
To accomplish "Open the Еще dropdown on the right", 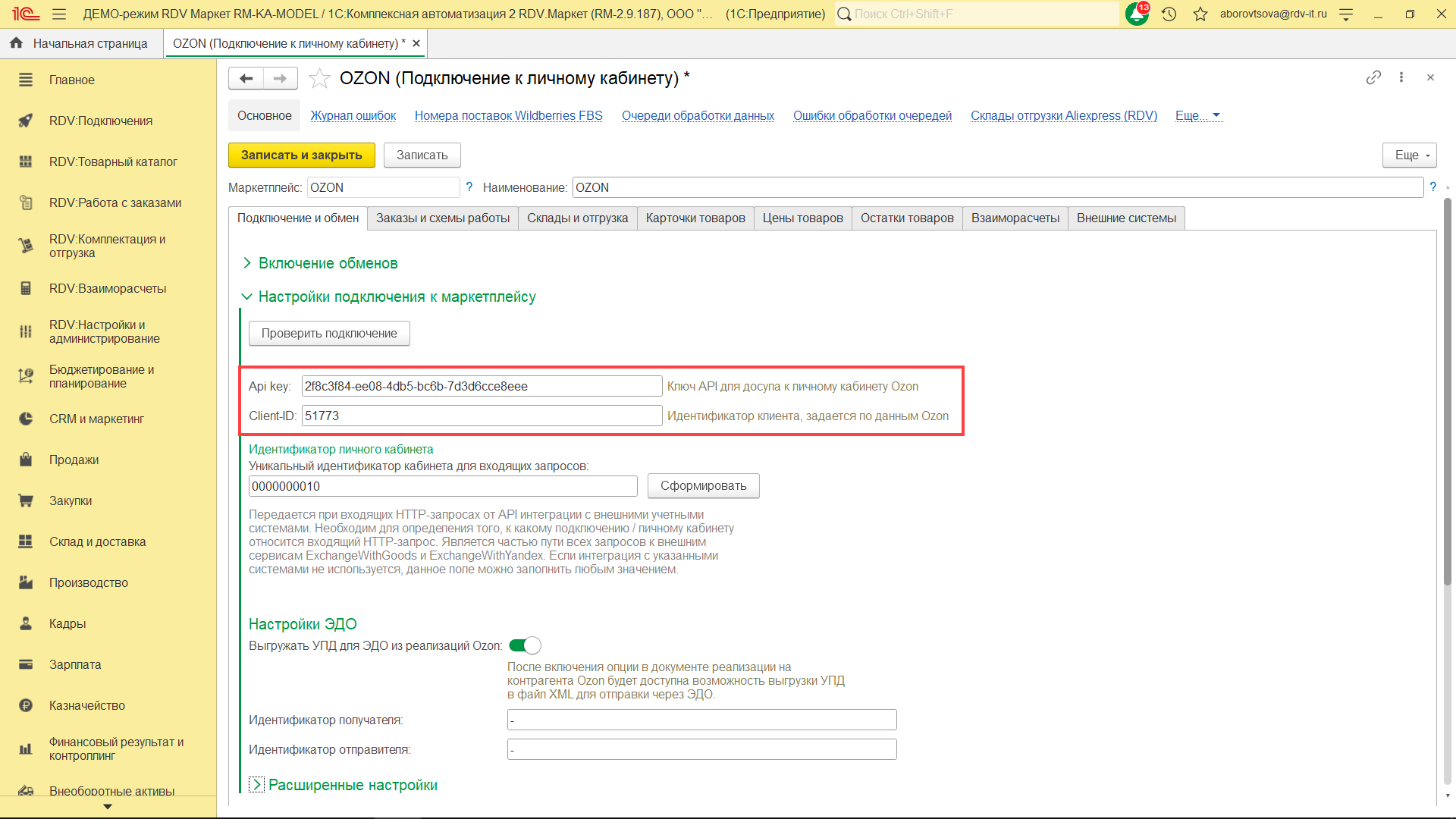I will pos(1409,155).
